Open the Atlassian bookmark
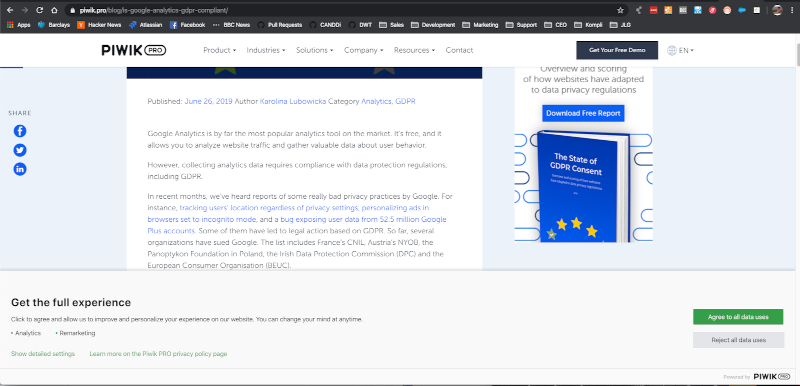Screen dimensions: 800x386 [146, 24]
